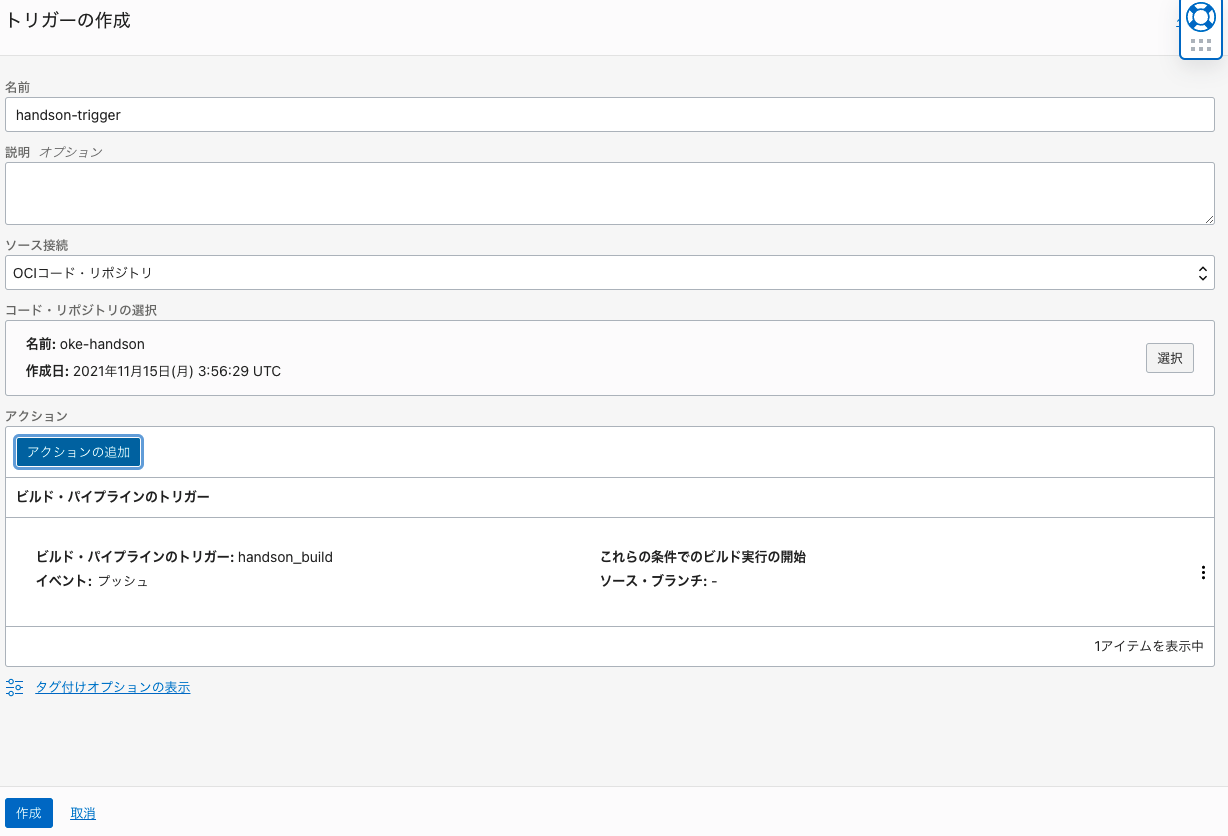The image size is (1228, 836).
Task: Click the sliders icon beside タグ付けオプションの表示
Action: tap(15, 687)
